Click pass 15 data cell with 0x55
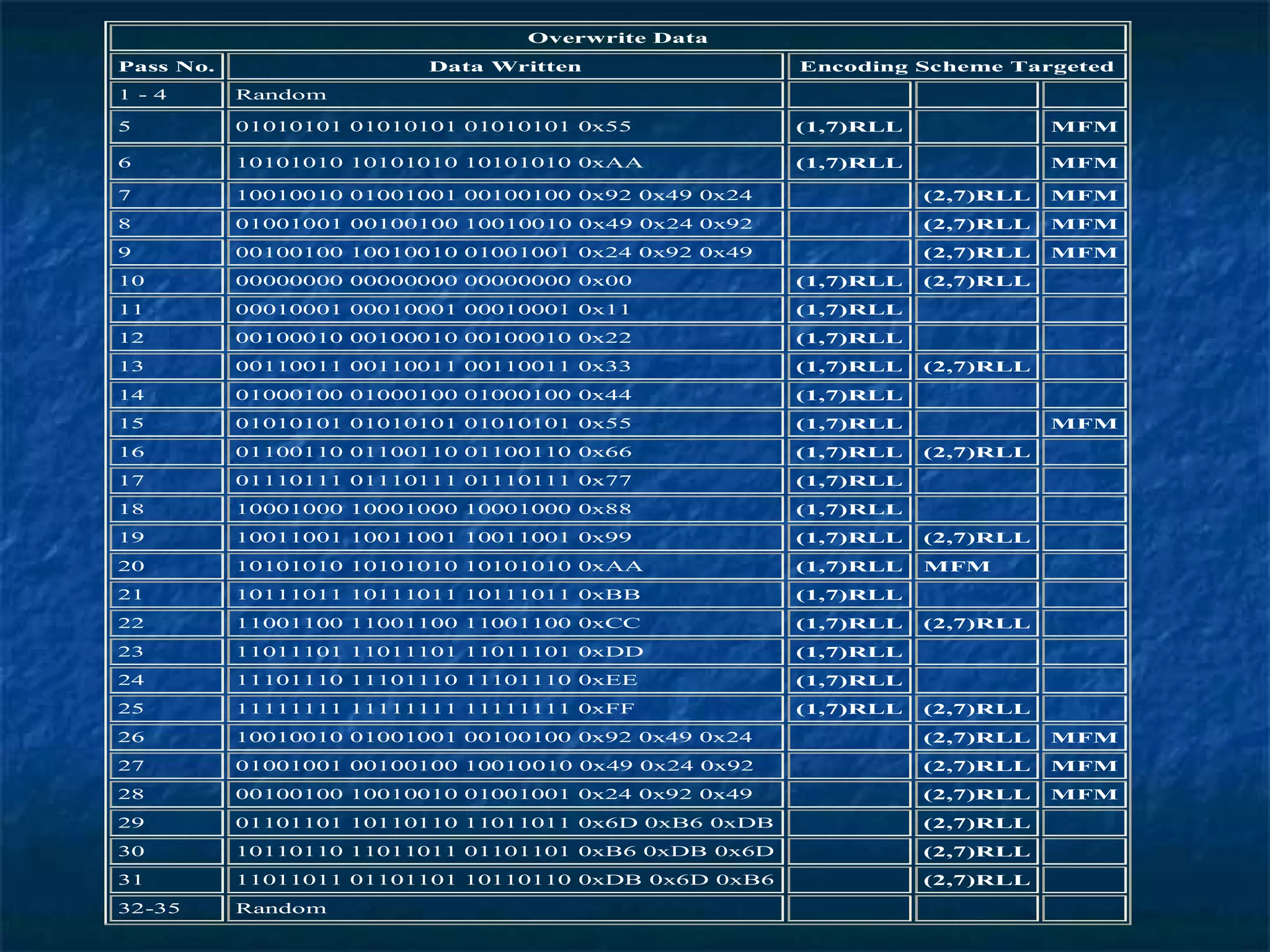1270x952 pixels. coord(505,423)
